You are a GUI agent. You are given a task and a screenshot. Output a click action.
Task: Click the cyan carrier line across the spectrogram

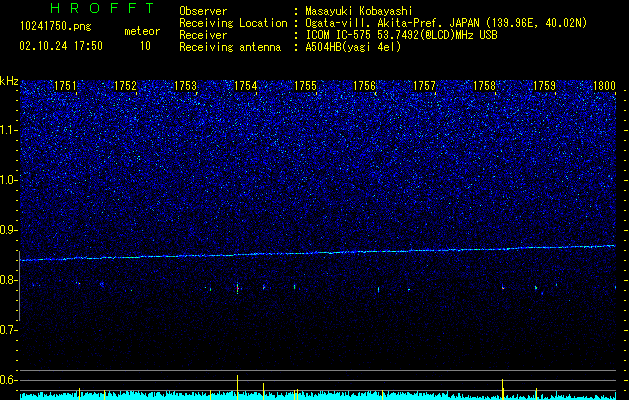(318, 253)
